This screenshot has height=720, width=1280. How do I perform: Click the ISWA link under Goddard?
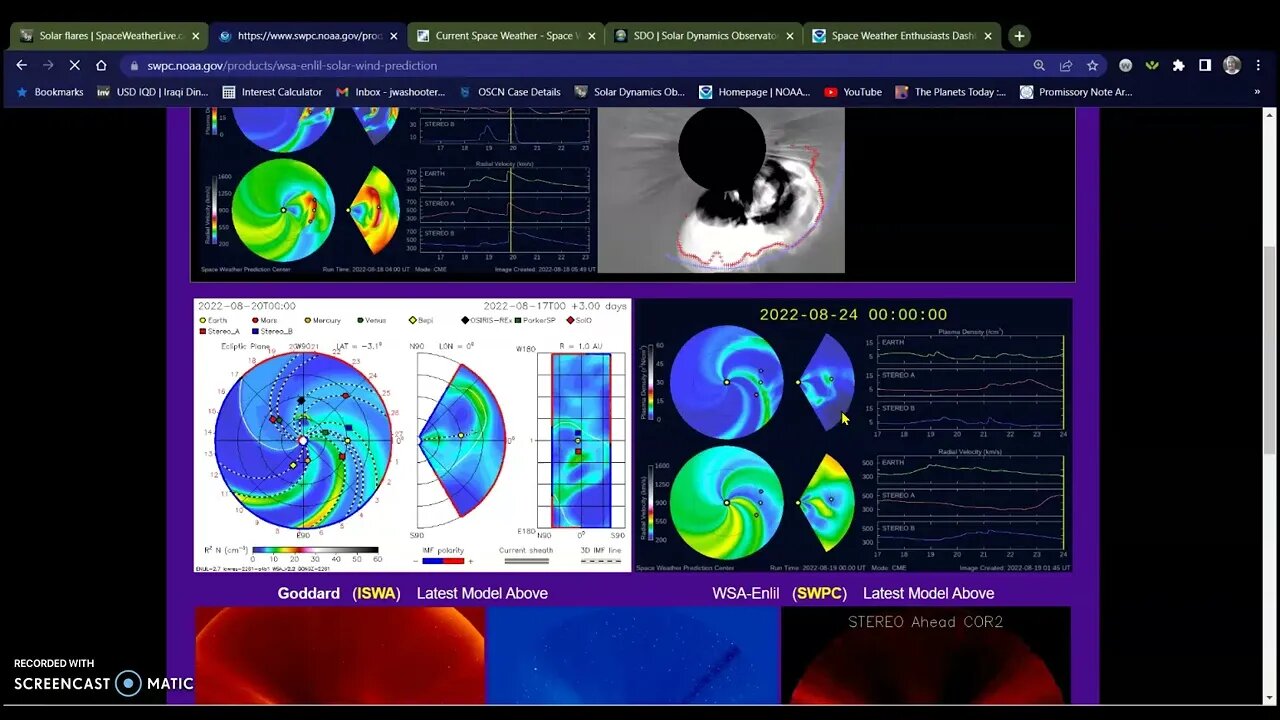pos(376,593)
